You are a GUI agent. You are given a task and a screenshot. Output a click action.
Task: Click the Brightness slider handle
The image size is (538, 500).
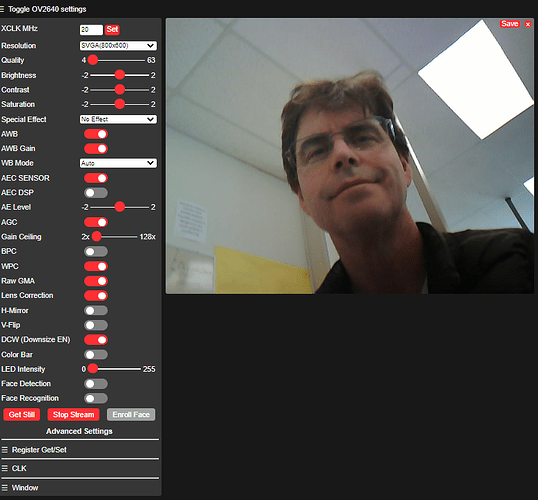(119, 75)
